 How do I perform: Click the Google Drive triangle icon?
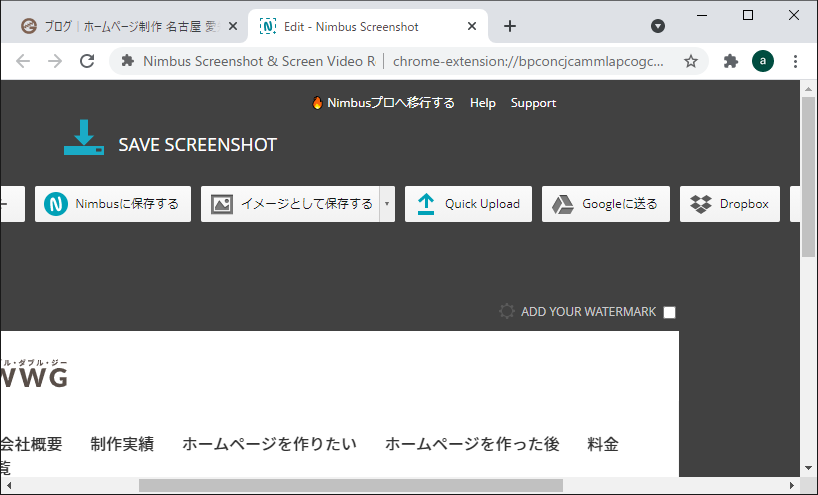[563, 204]
